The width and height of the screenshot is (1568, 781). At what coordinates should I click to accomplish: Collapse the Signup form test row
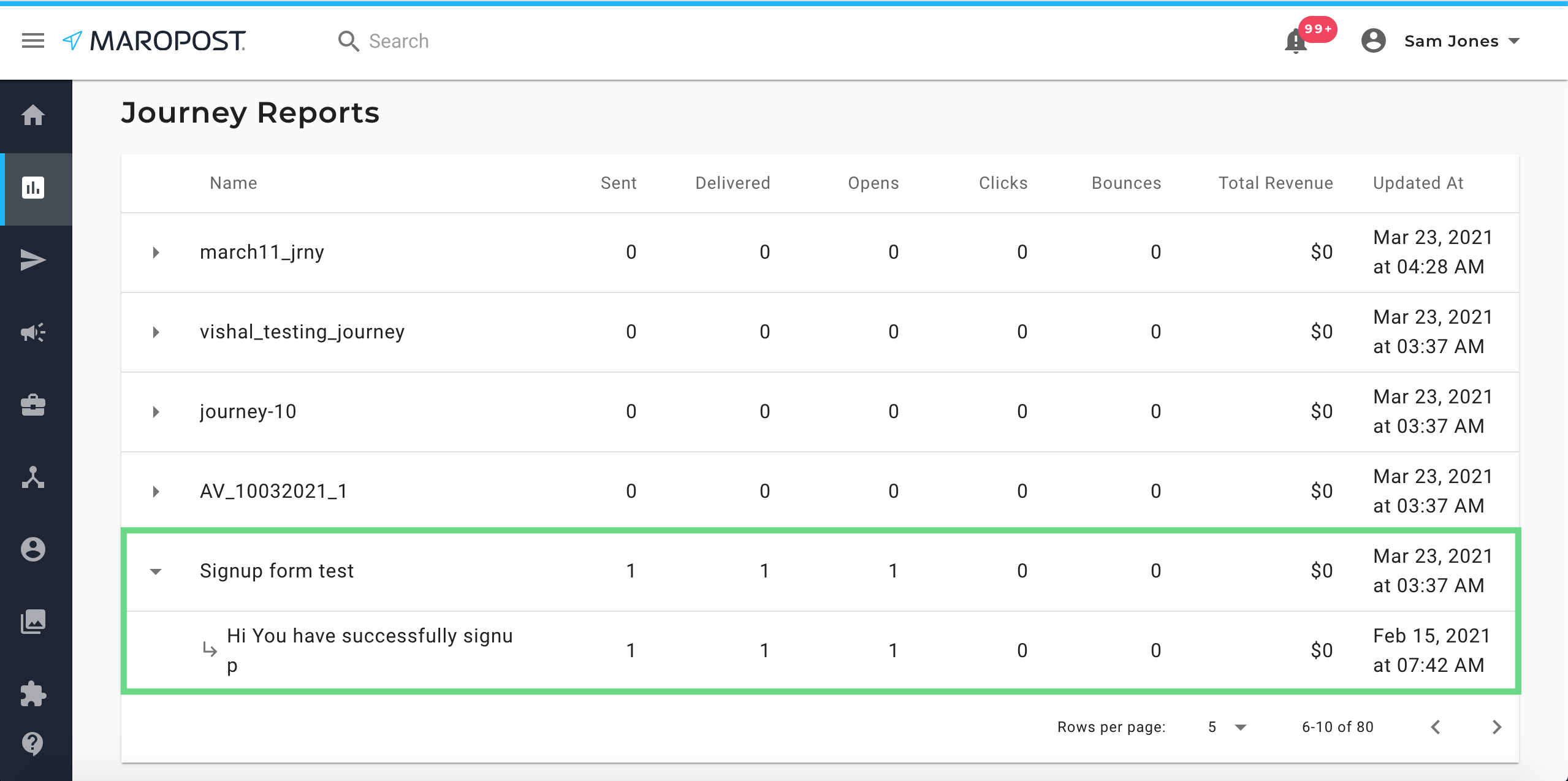tap(156, 571)
